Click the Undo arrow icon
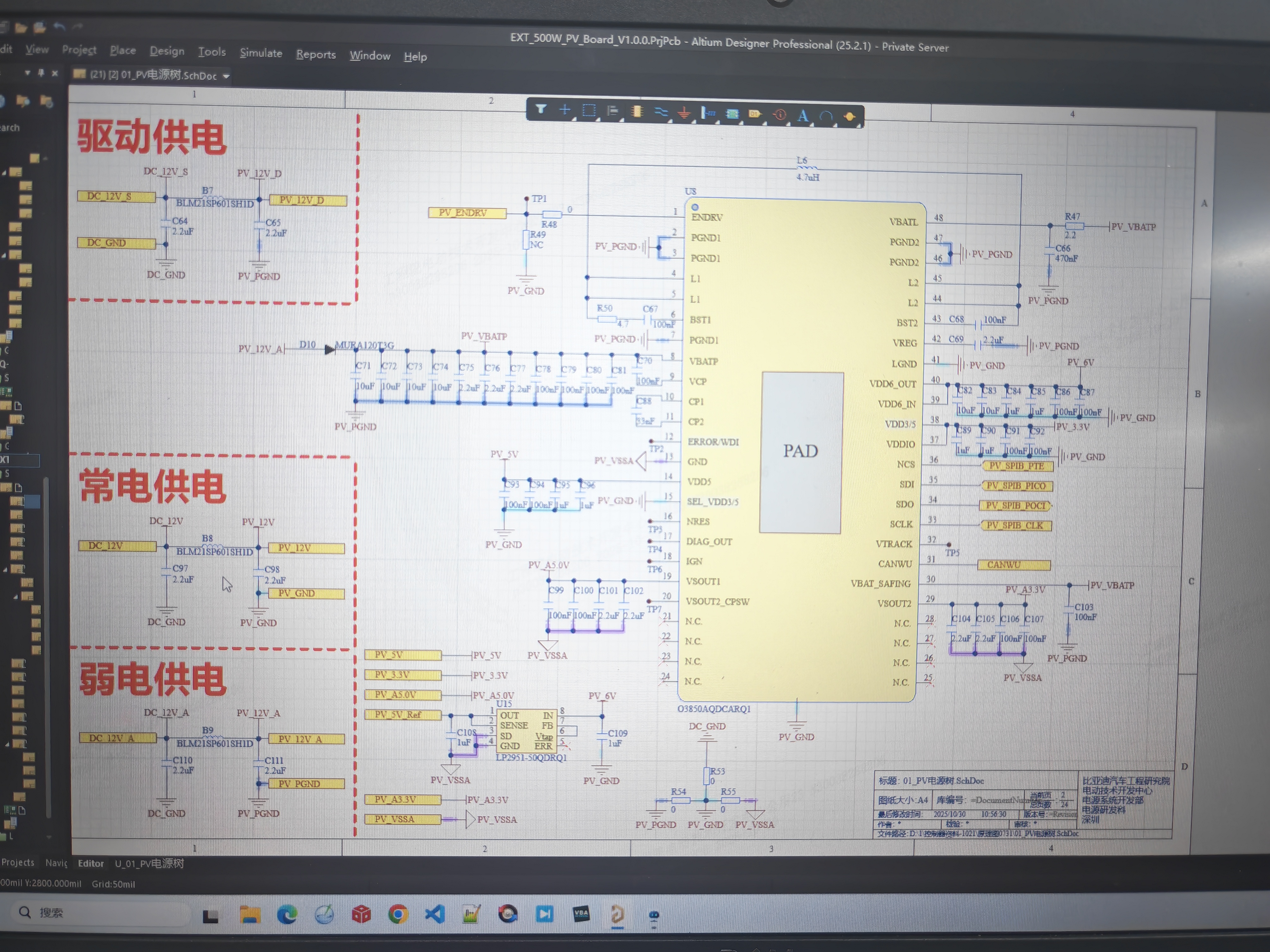This screenshot has width=1270, height=952. point(59,26)
